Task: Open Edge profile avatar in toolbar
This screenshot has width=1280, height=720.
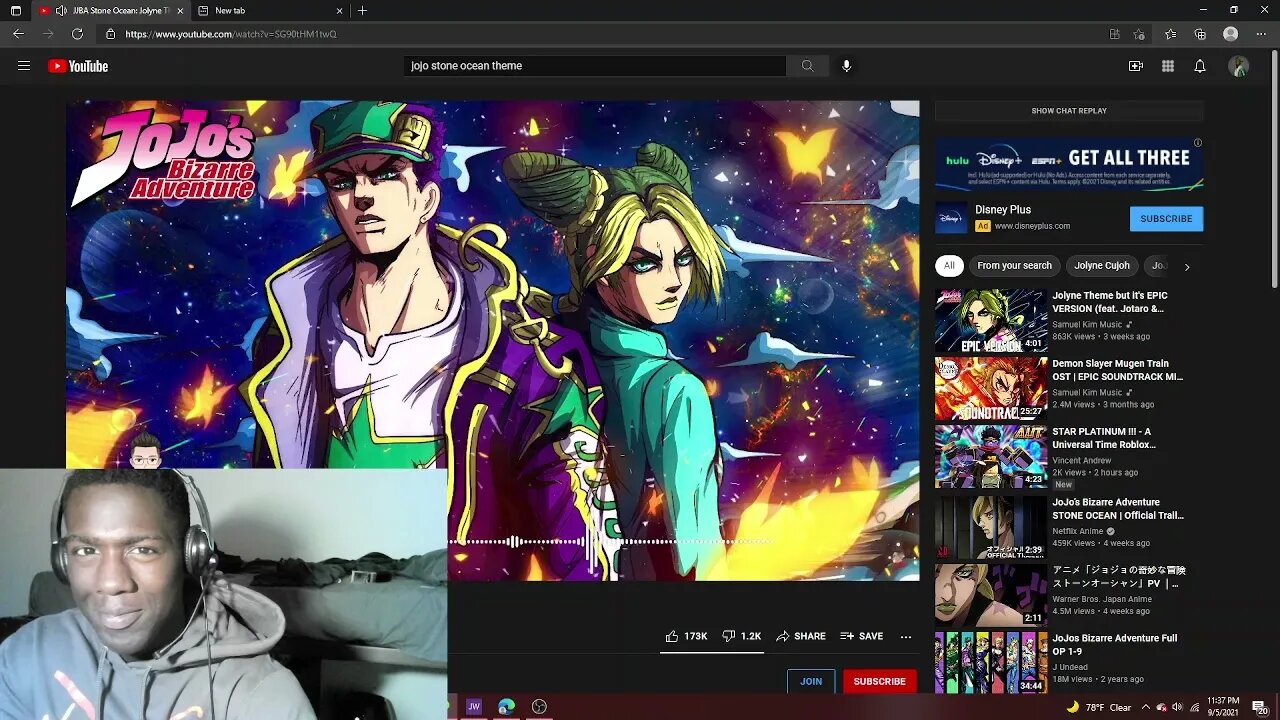Action: [1231, 34]
